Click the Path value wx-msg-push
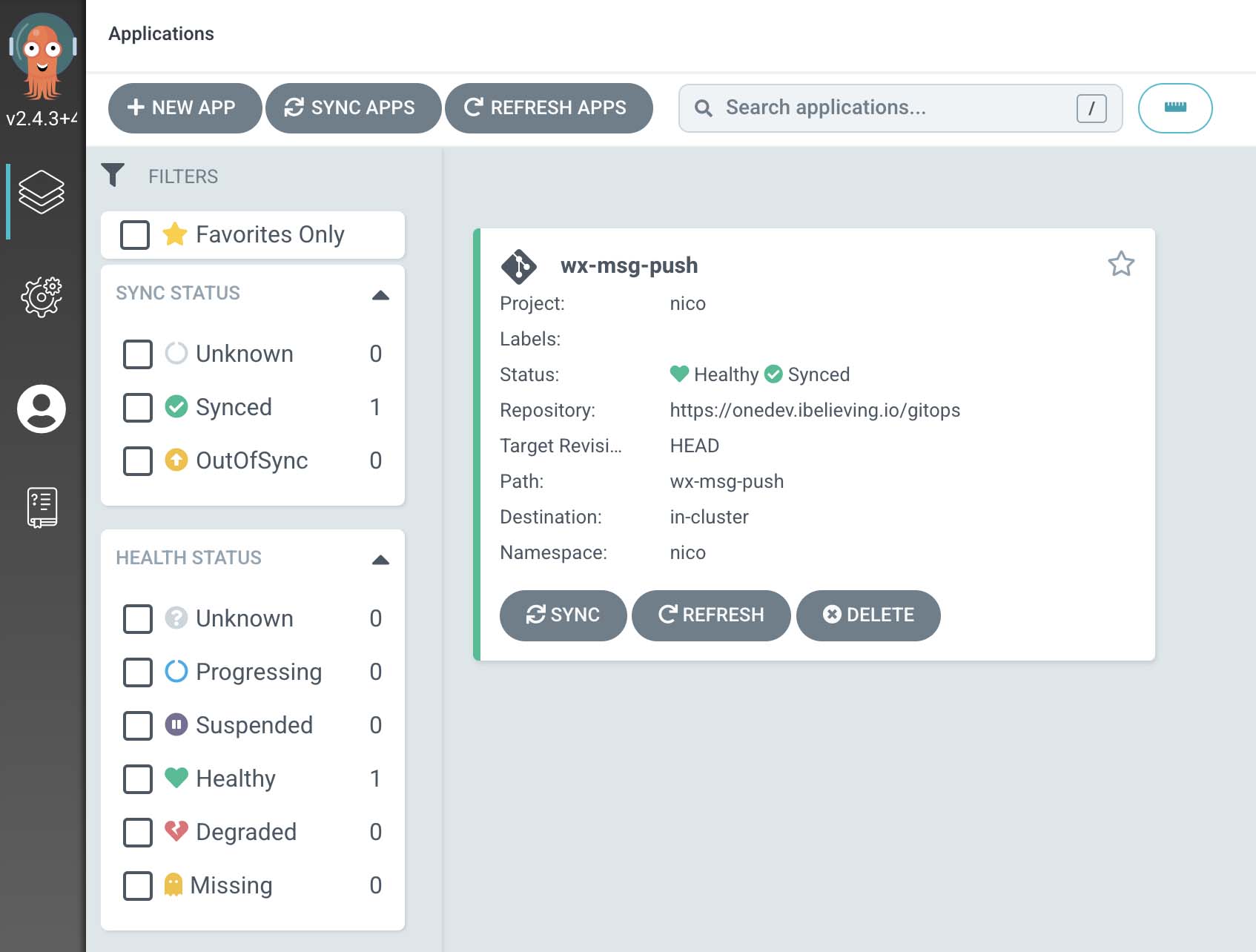Viewport: 1256px width, 952px height. pyautogui.click(x=727, y=481)
